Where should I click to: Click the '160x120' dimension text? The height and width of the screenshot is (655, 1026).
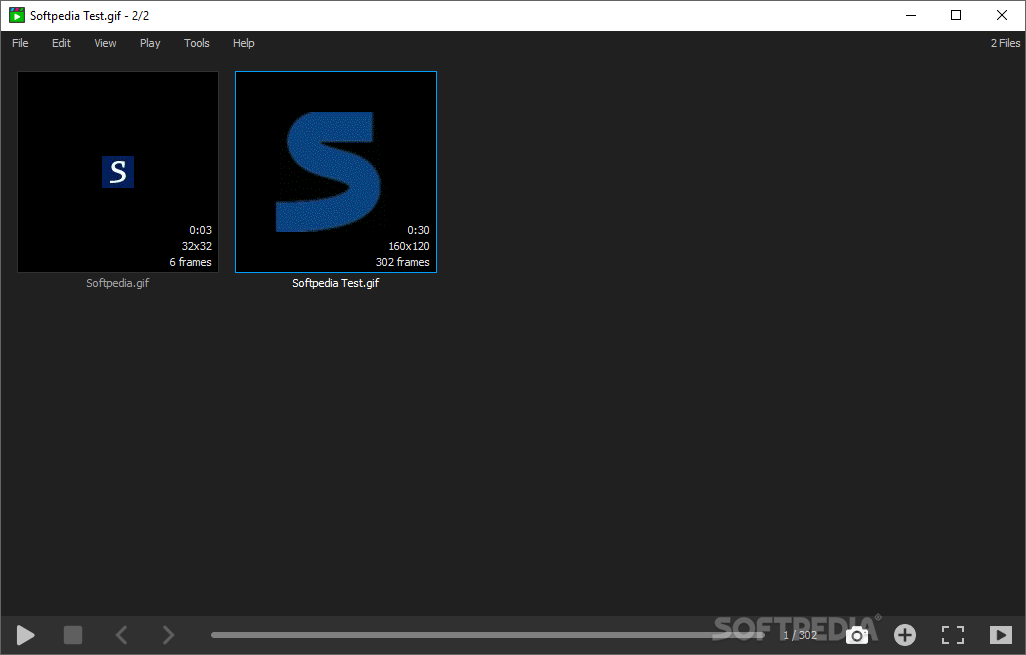coord(409,247)
